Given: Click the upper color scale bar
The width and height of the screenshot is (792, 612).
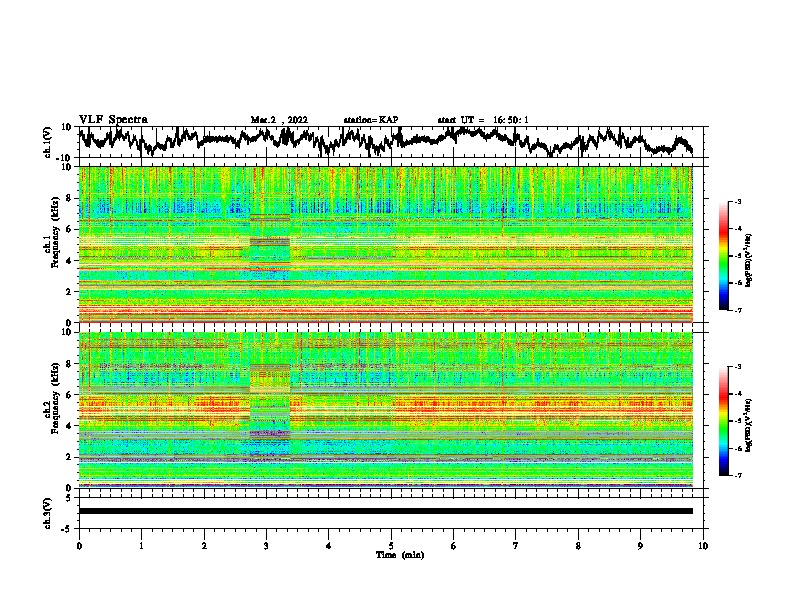Looking at the screenshot, I should tap(724, 256).
